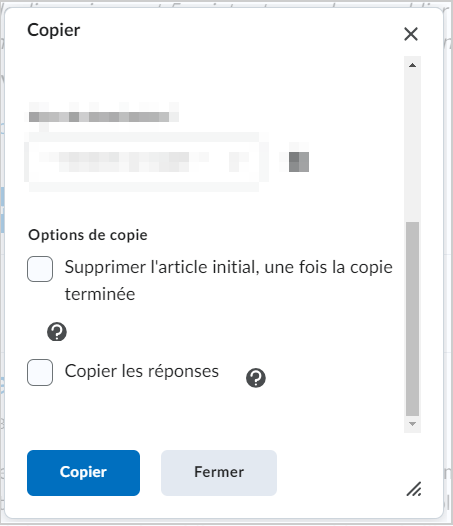
Task: Enable Supprimer l'article initial checkbox
Action: [40, 269]
